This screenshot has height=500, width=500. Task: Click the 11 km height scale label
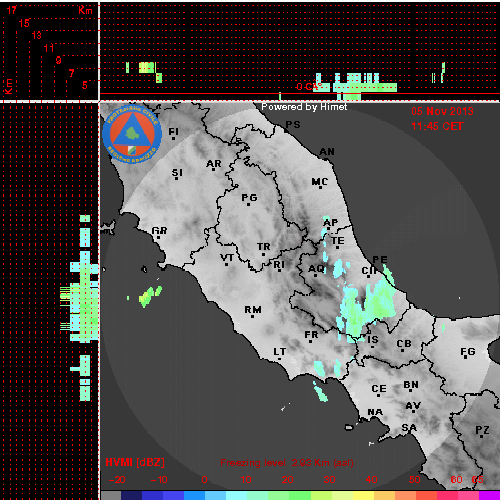pos(49,48)
